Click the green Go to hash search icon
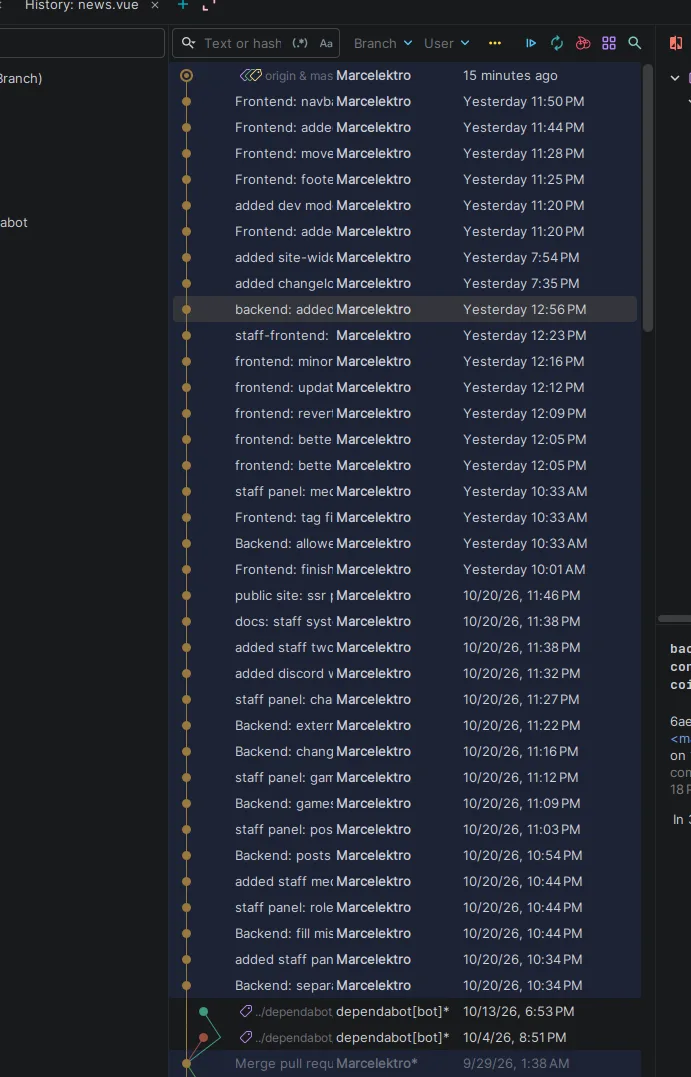The height and width of the screenshot is (1077, 691). 635,43
